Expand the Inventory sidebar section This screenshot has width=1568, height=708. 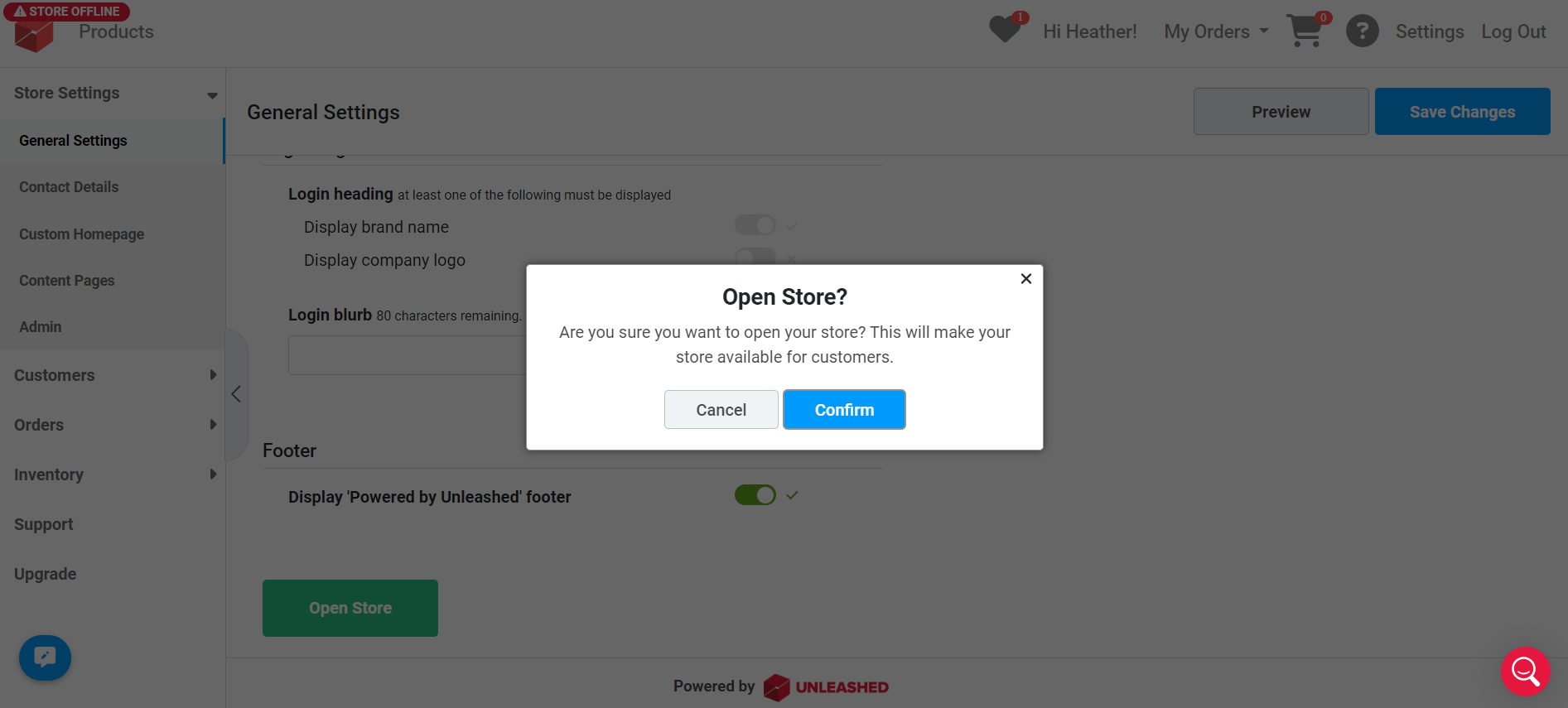coord(113,474)
